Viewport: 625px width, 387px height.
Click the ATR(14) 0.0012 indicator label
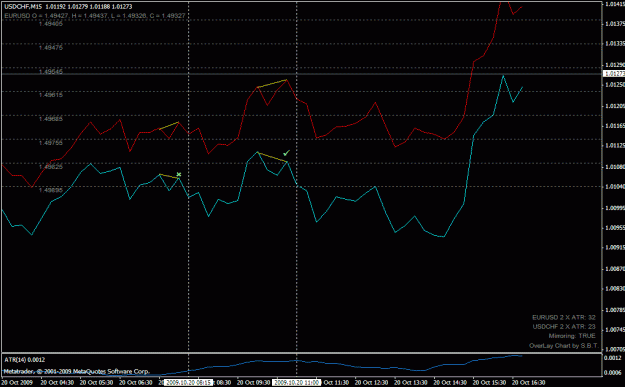(x=25, y=359)
